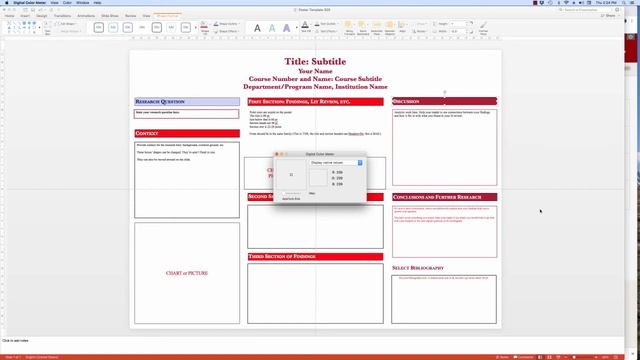The image size is (640, 360).
Task: Switch to the Slide Show ribbon tab
Action: [x=110, y=16]
